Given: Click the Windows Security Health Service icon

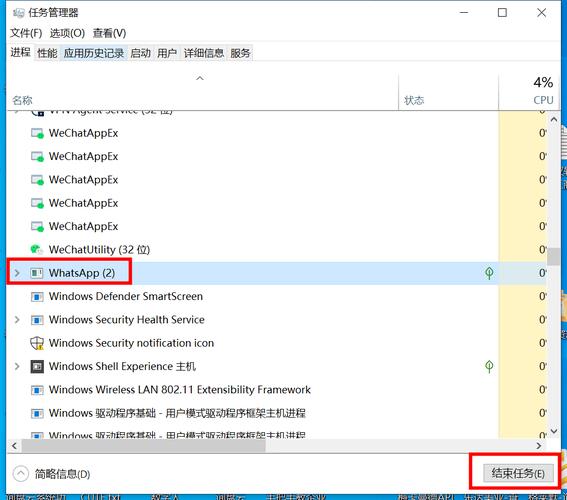Looking at the screenshot, I should (x=37, y=320).
